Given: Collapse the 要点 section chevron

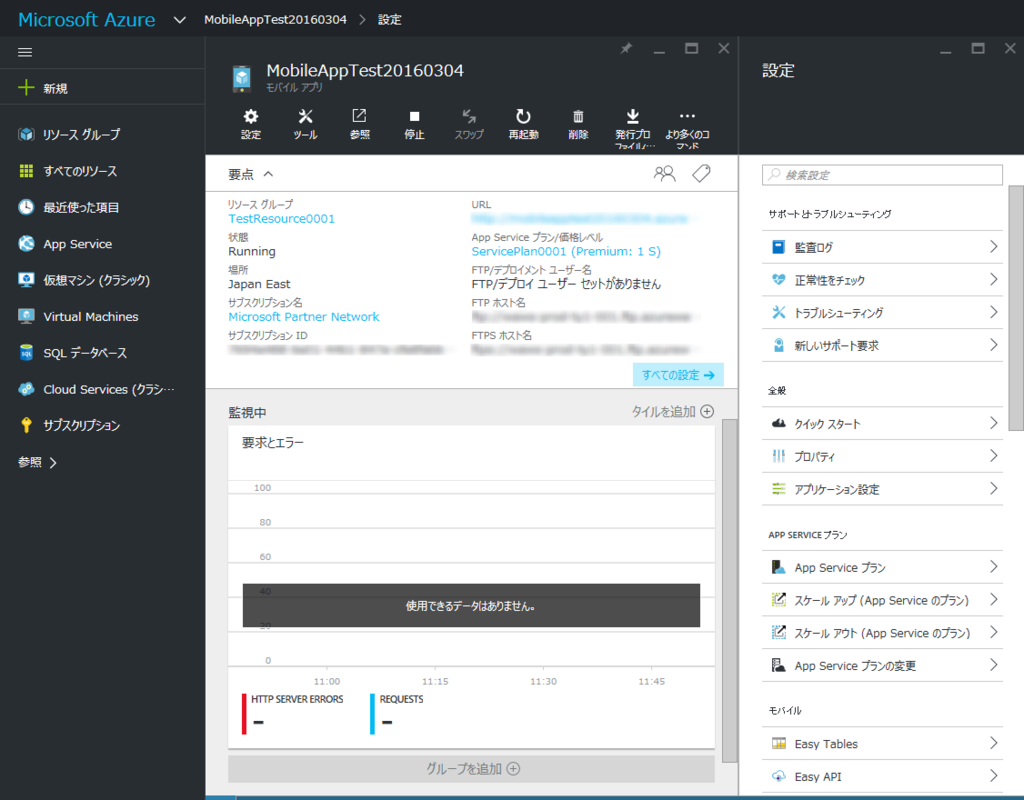Looking at the screenshot, I should coord(268,174).
